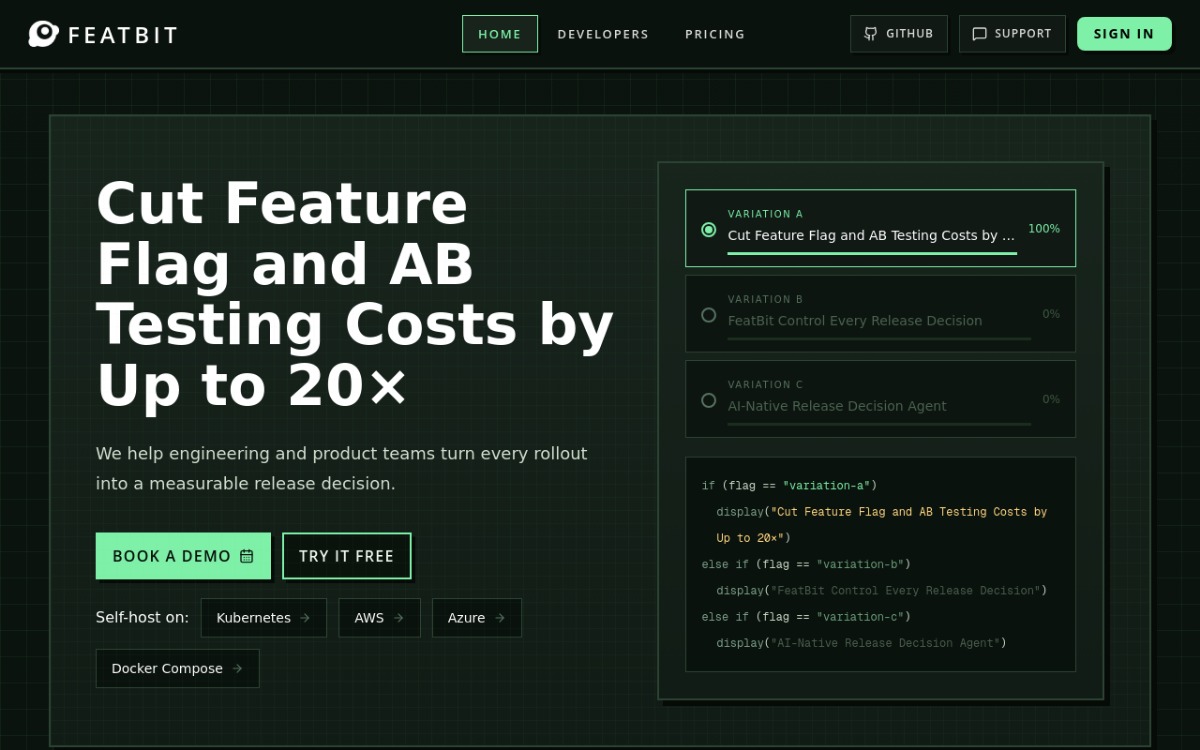Open the Developers nav item

603,34
